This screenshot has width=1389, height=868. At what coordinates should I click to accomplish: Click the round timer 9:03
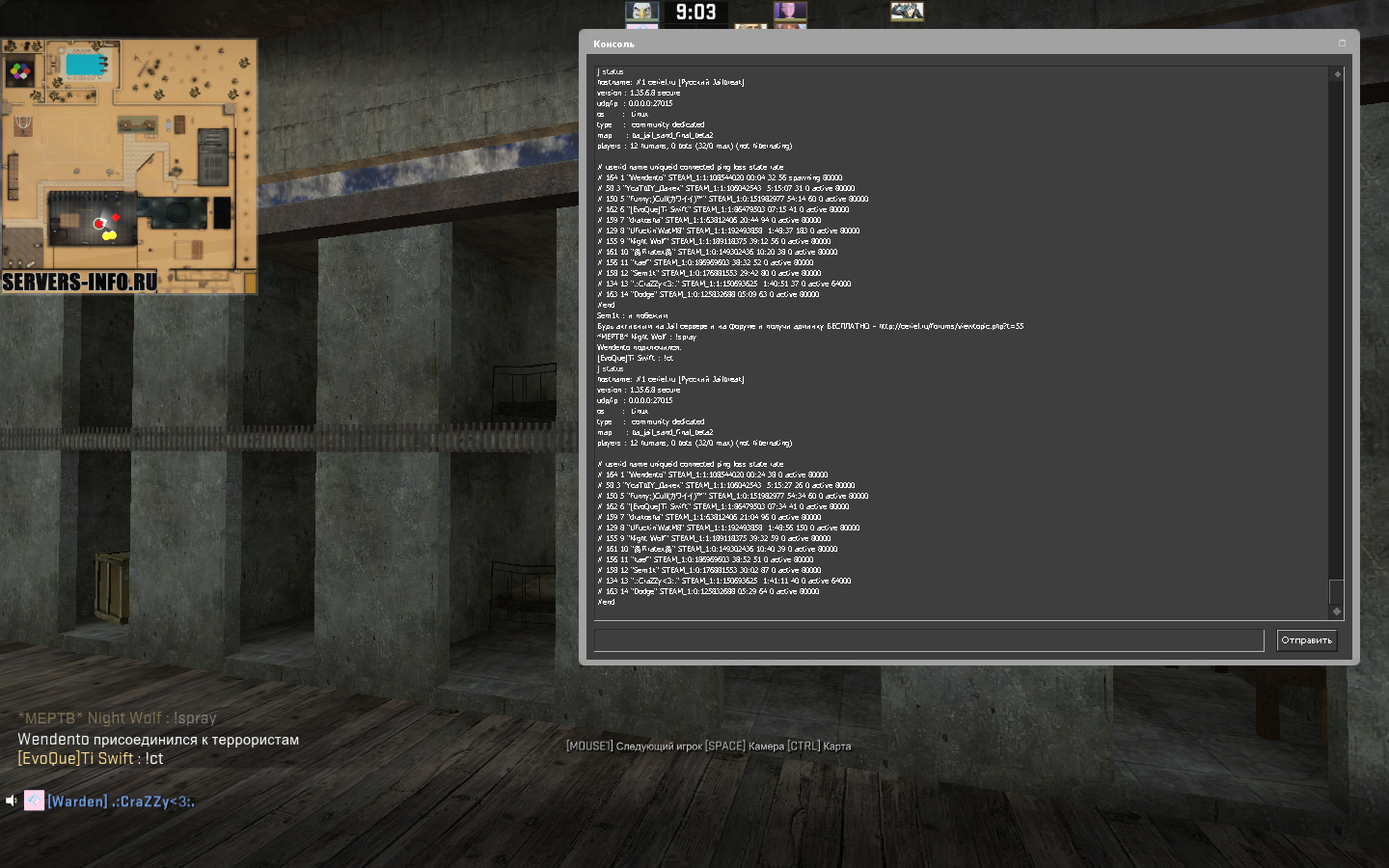point(695,13)
